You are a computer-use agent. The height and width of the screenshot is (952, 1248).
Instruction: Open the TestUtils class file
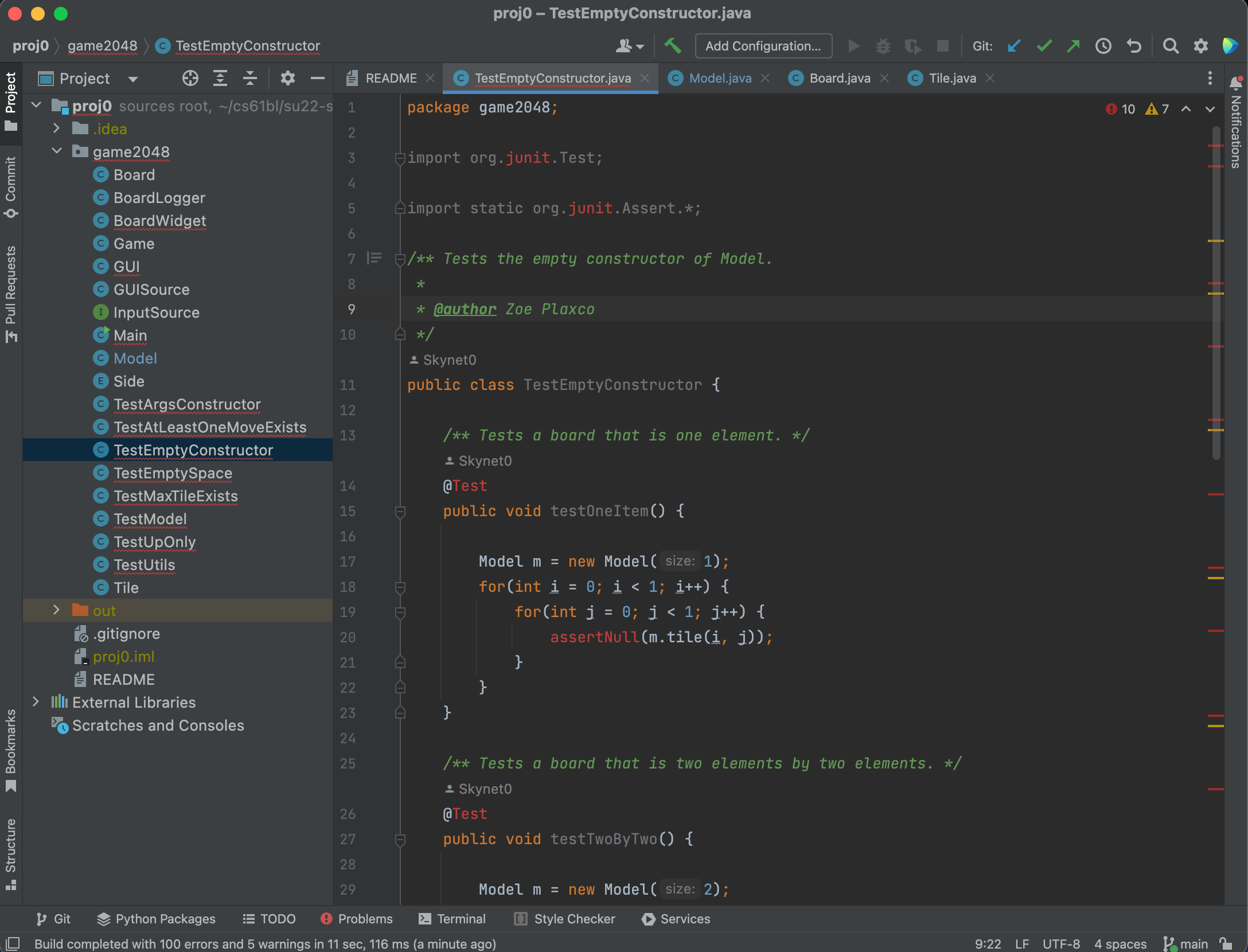(x=144, y=565)
